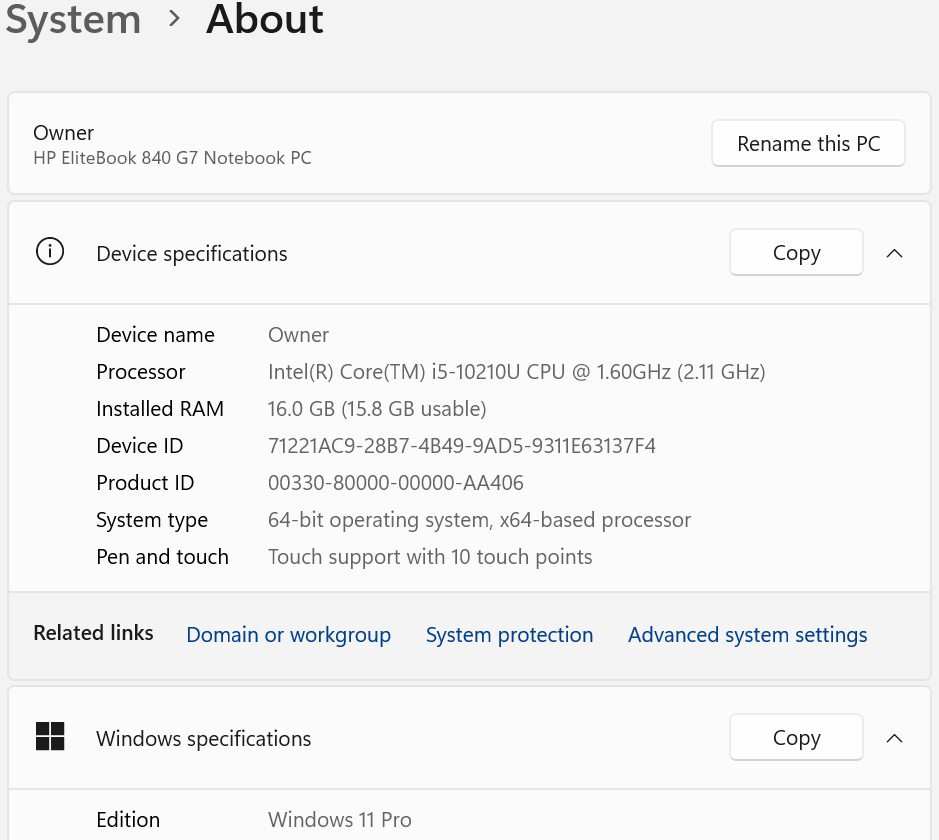The image size is (939, 840).
Task: Copy the Windows specifications
Action: click(796, 738)
